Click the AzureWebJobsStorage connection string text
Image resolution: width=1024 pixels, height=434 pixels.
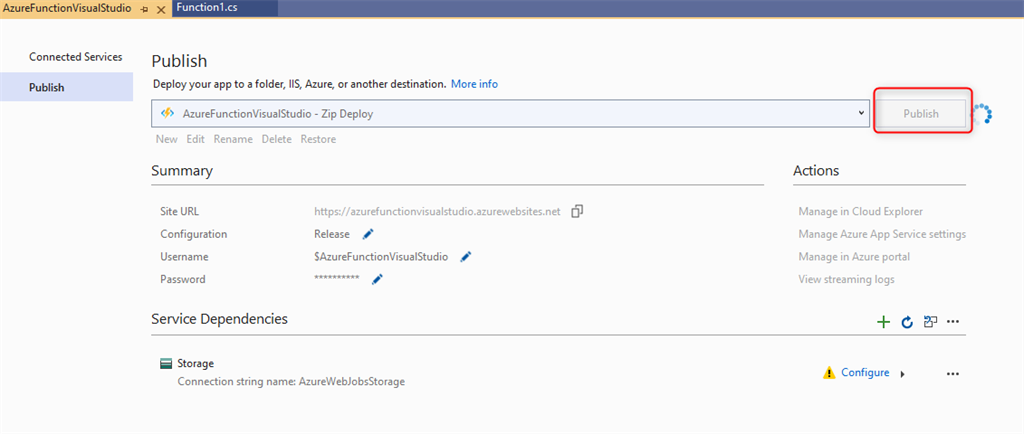click(291, 382)
